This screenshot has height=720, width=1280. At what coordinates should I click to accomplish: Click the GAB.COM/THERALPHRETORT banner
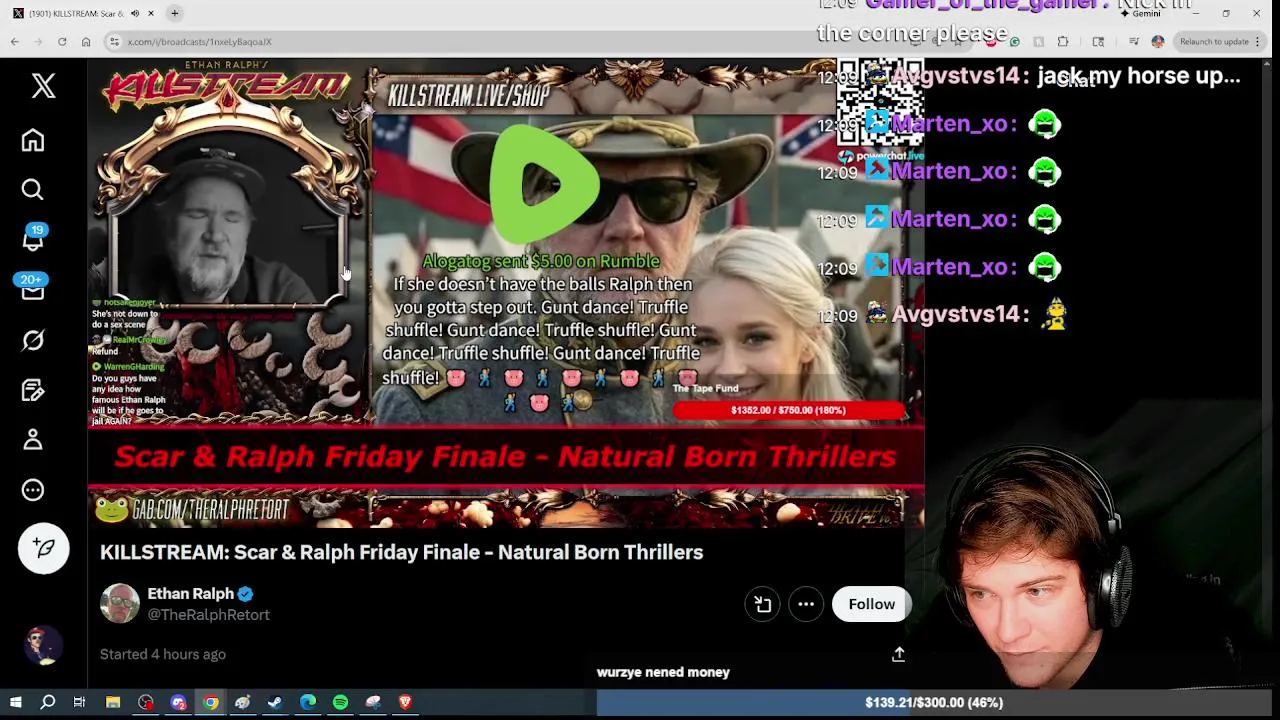(x=210, y=510)
